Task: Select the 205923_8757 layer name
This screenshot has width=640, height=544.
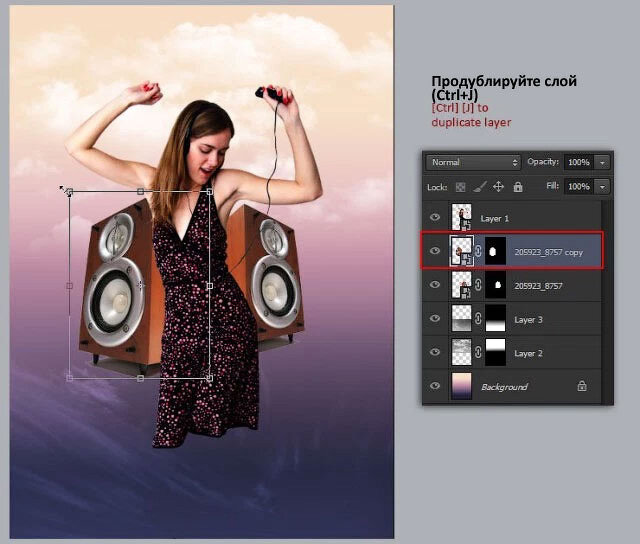Action: (538, 286)
